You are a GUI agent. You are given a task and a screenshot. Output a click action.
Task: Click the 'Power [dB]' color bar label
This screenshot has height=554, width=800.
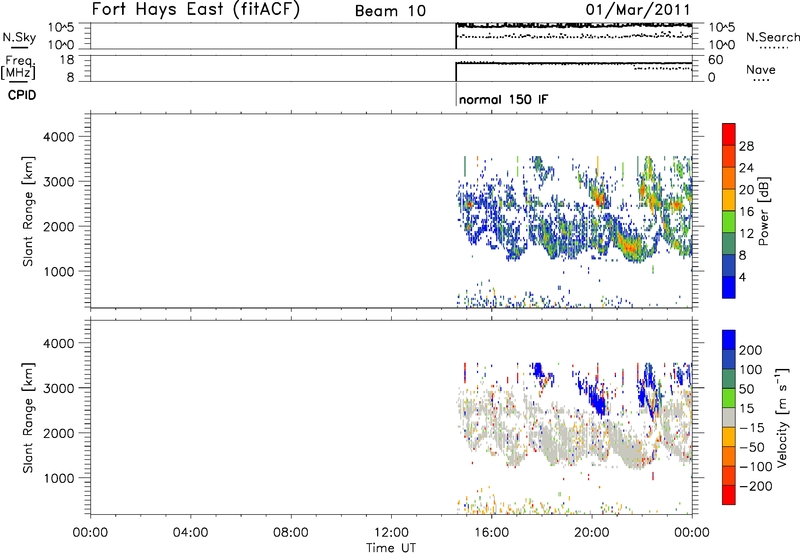point(763,211)
